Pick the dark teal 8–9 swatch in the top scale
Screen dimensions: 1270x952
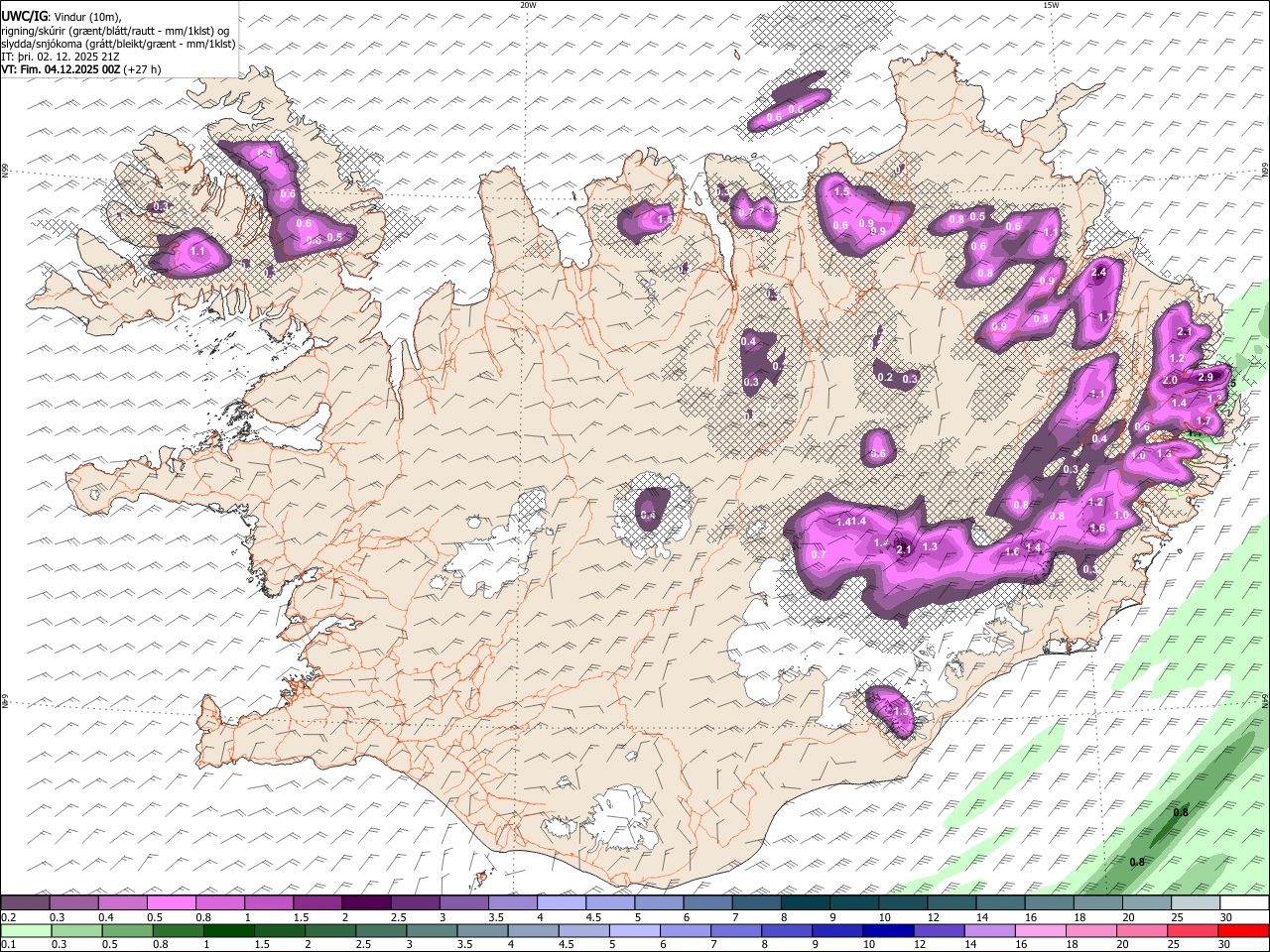coord(806,902)
